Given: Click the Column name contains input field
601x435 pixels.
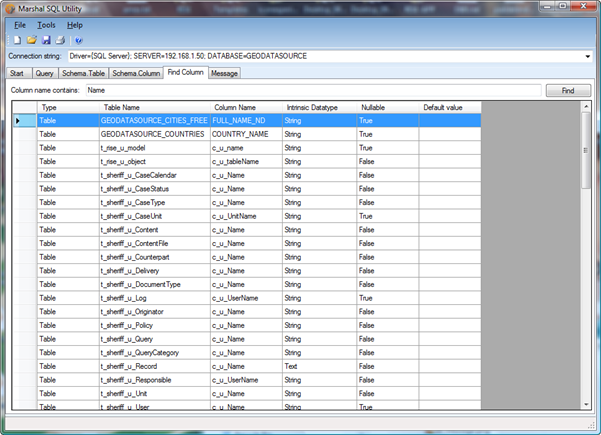Looking at the screenshot, I should (x=310, y=90).
